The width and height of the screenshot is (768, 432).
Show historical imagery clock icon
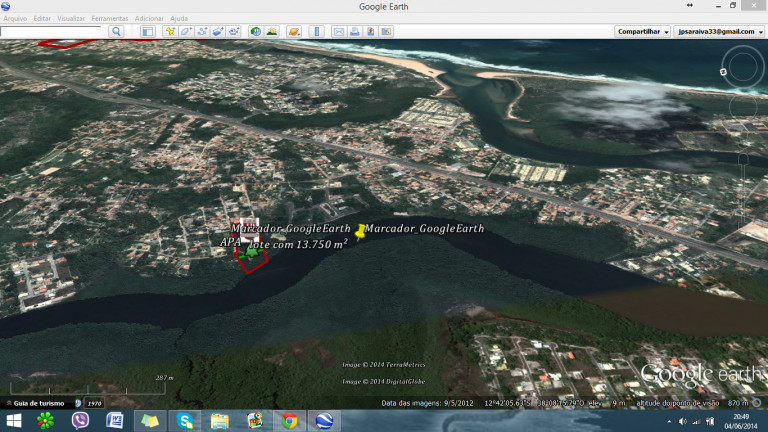pyautogui.click(x=255, y=31)
